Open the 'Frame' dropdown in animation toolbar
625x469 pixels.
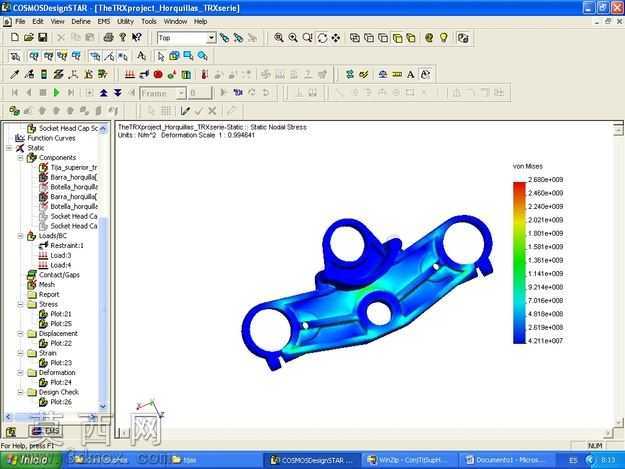(181, 93)
